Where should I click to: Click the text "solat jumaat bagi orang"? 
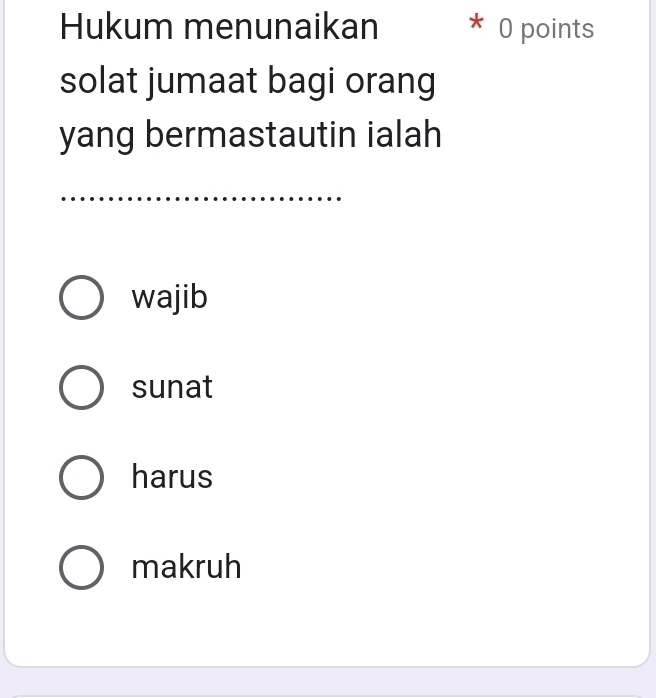click(247, 81)
